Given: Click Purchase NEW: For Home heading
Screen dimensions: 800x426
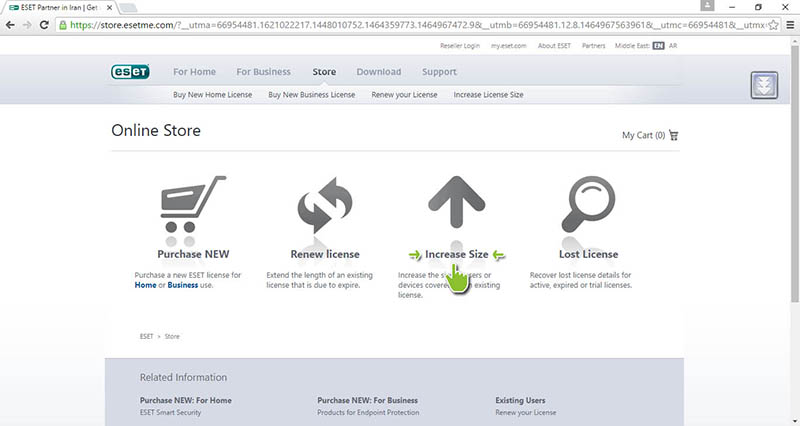Looking at the screenshot, I should pos(186,400).
